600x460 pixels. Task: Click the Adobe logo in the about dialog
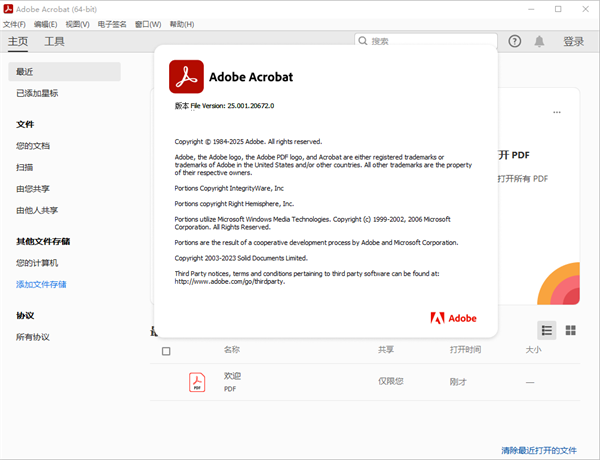point(453,318)
